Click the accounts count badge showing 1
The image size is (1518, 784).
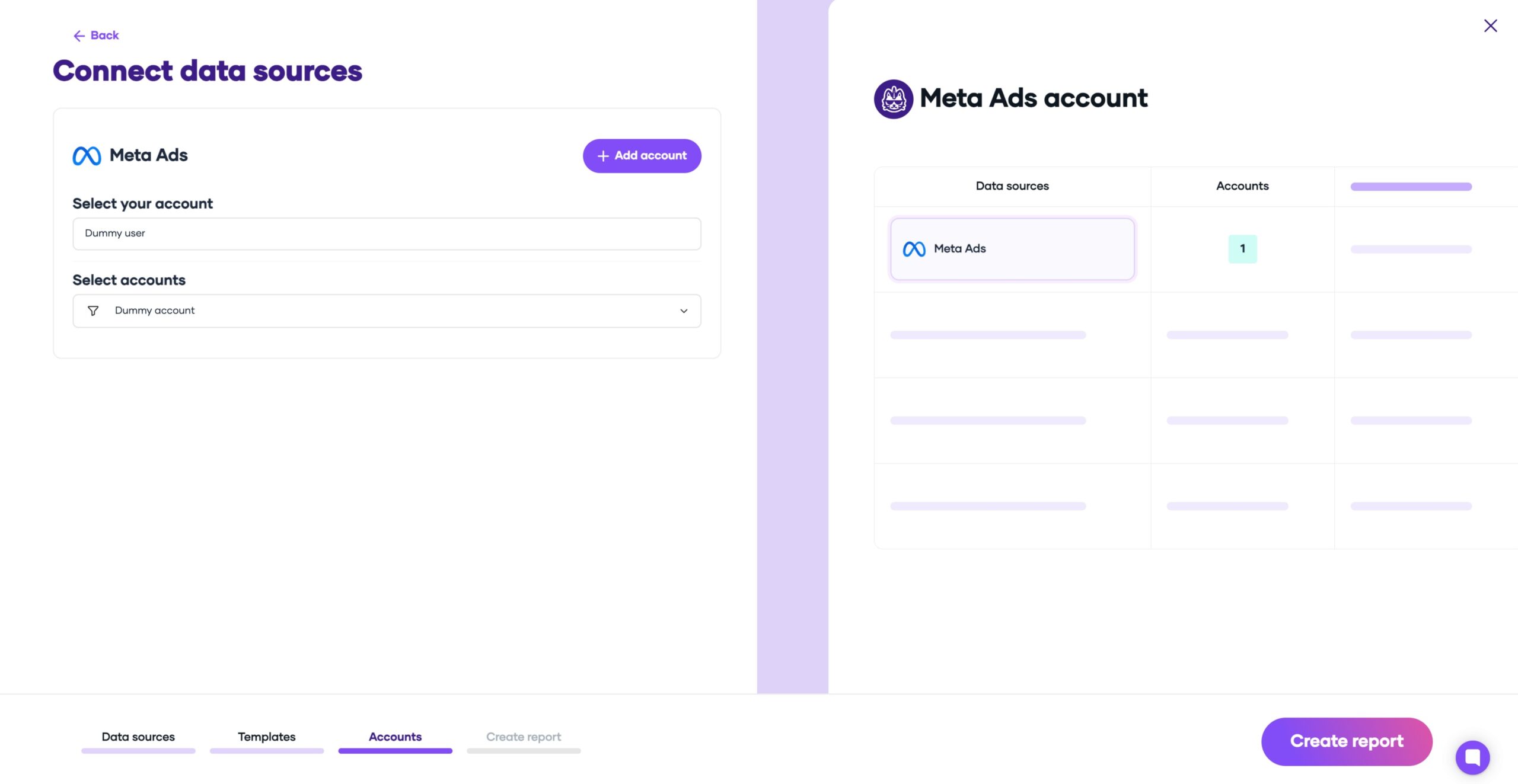pyautogui.click(x=1242, y=249)
